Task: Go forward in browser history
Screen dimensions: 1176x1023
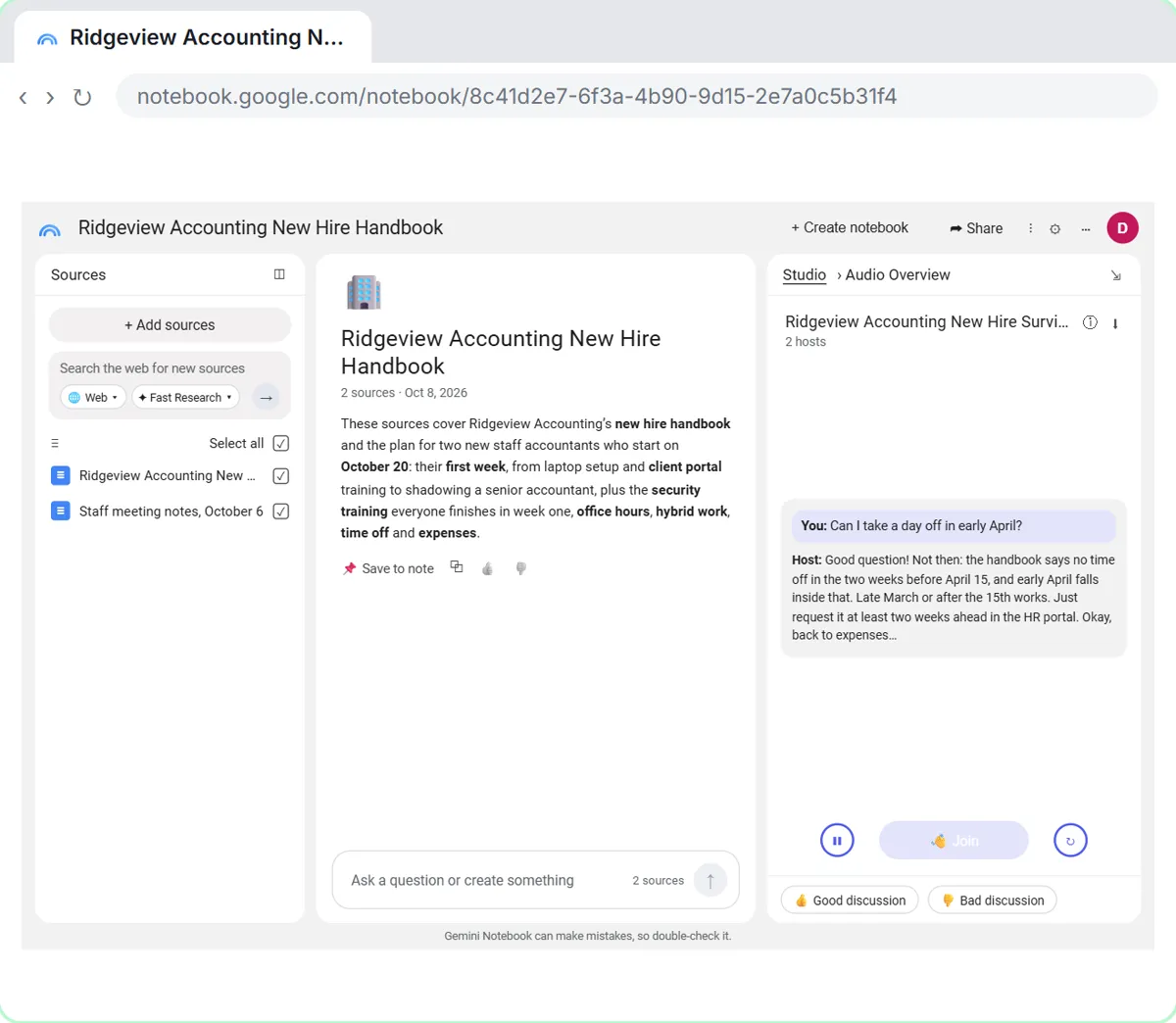Action: tap(50, 97)
